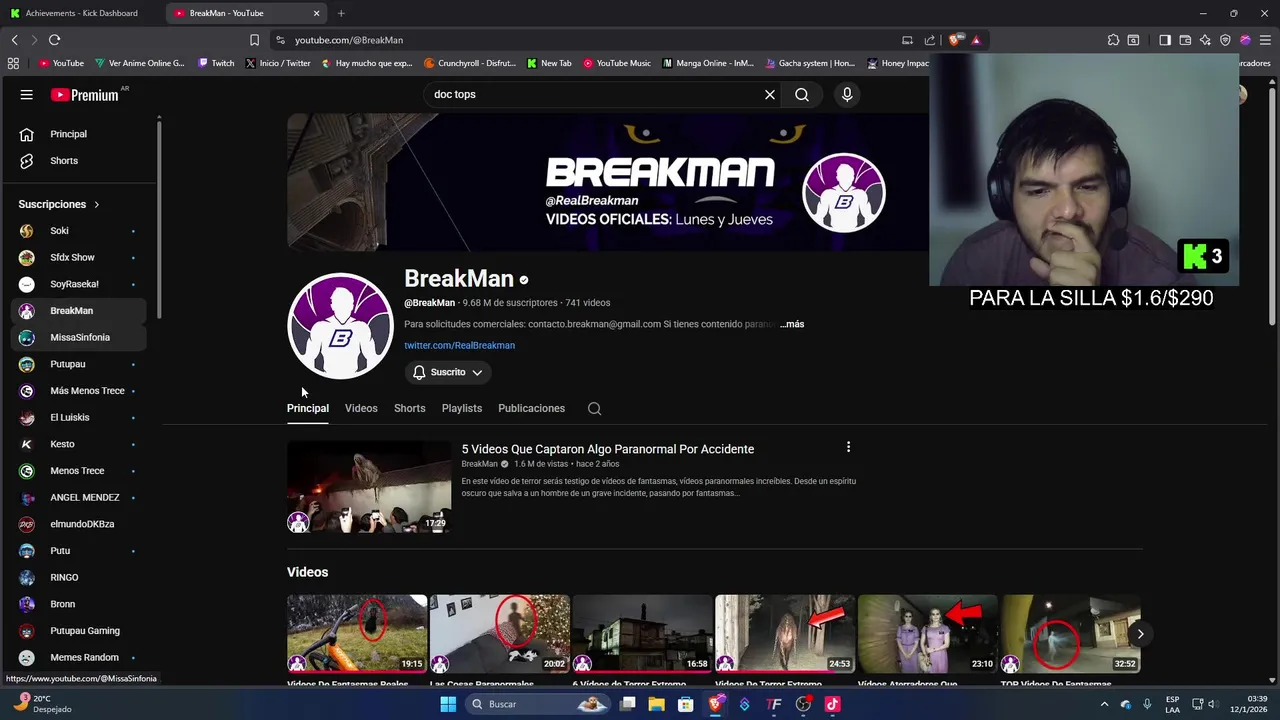This screenshot has height=720, width=1280.
Task: Open File Explorer from taskbar
Action: pyautogui.click(x=656, y=704)
